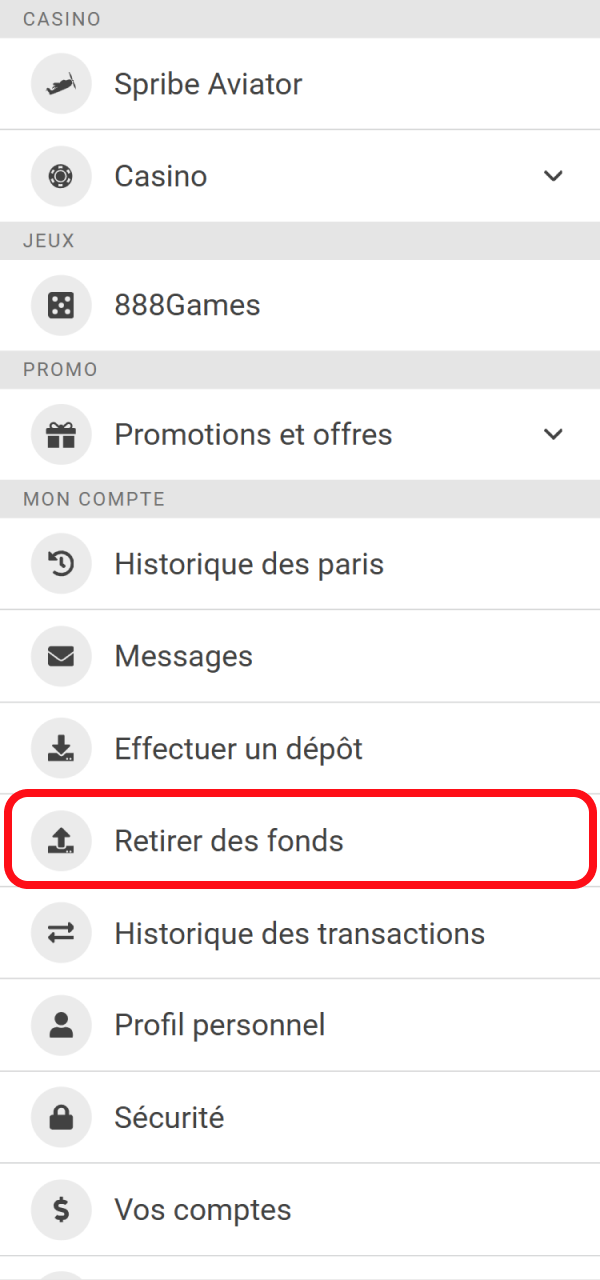Open the Historique des paris menu item
Screen dimensions: 600x1280
pyautogui.click(x=249, y=564)
